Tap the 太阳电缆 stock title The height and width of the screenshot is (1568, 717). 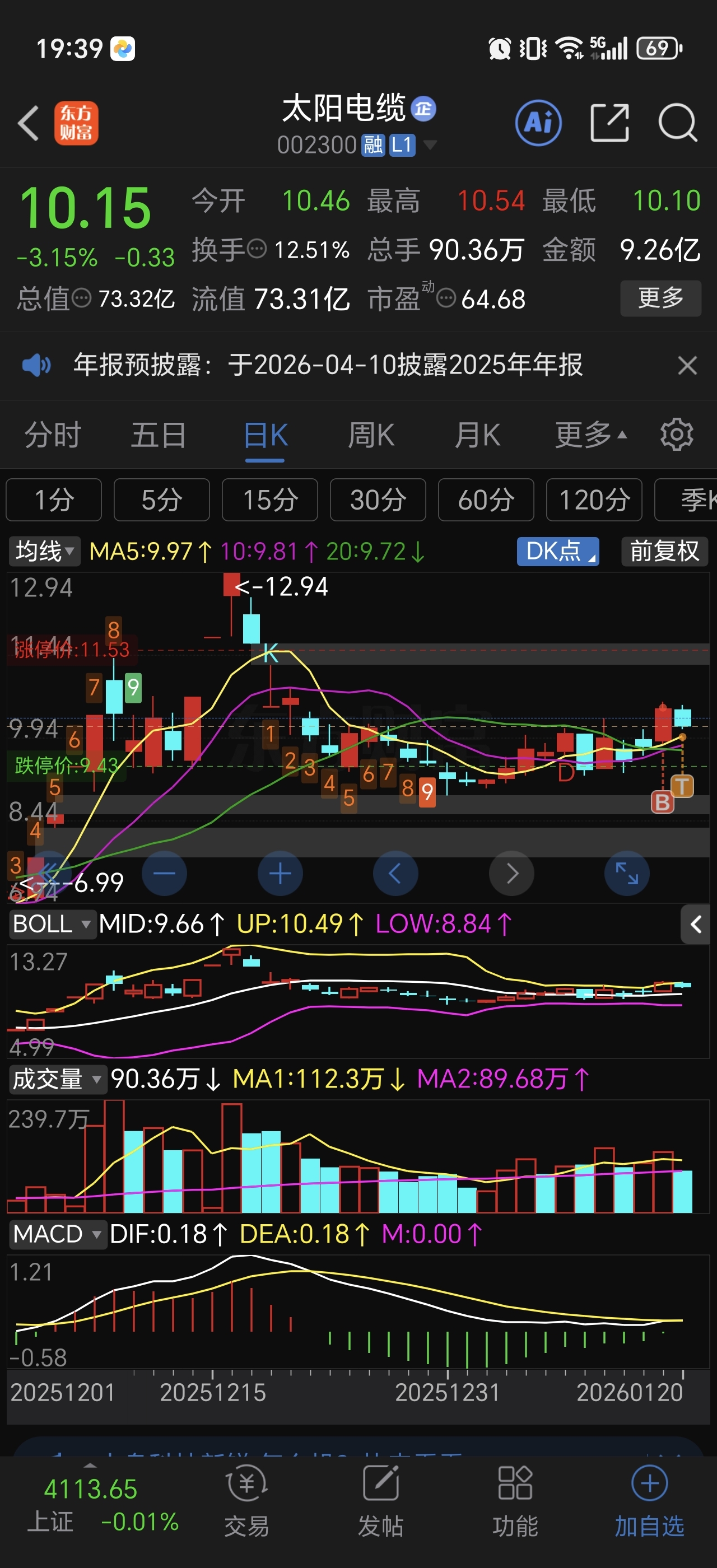tap(344, 108)
